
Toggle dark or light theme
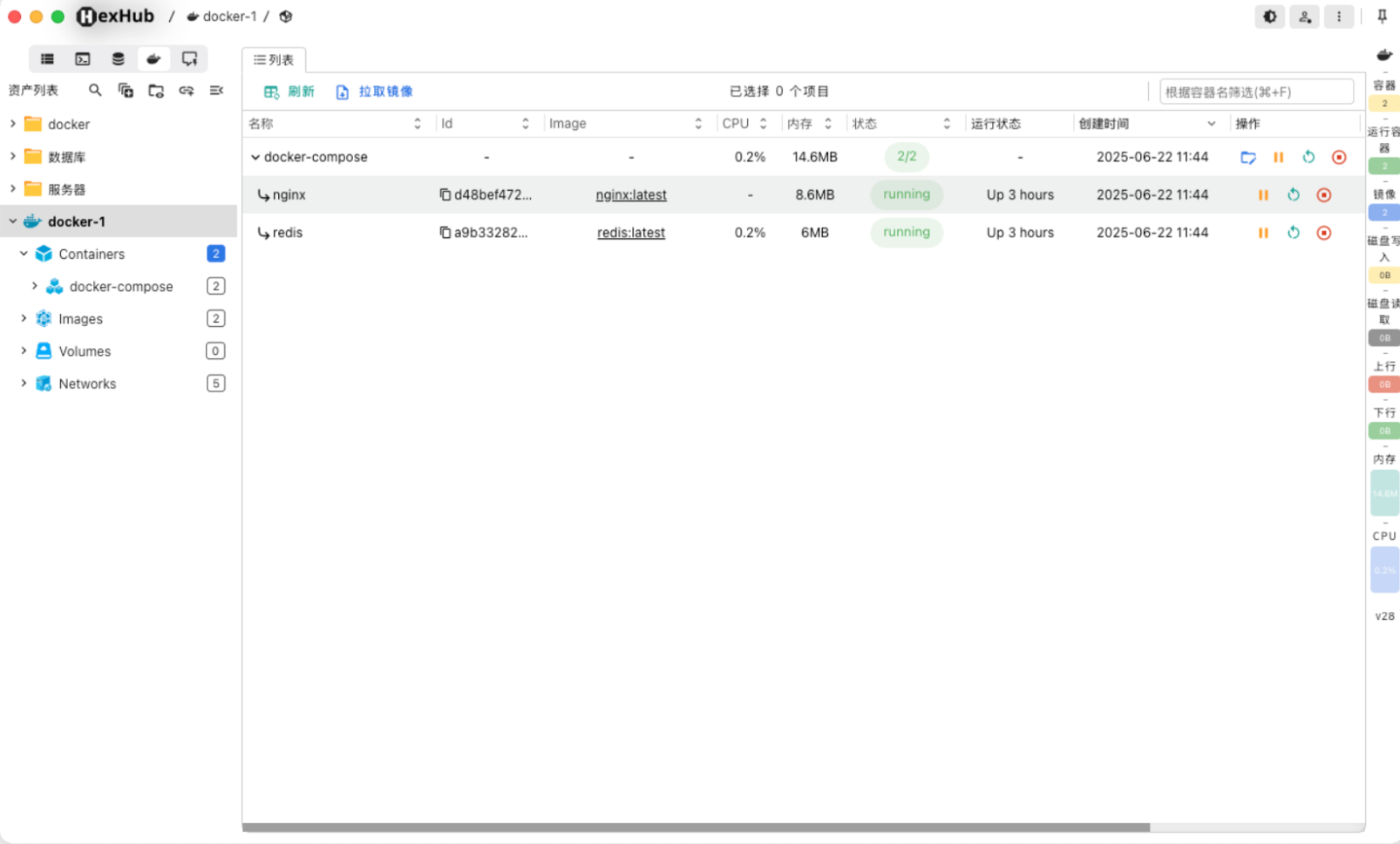point(1270,17)
